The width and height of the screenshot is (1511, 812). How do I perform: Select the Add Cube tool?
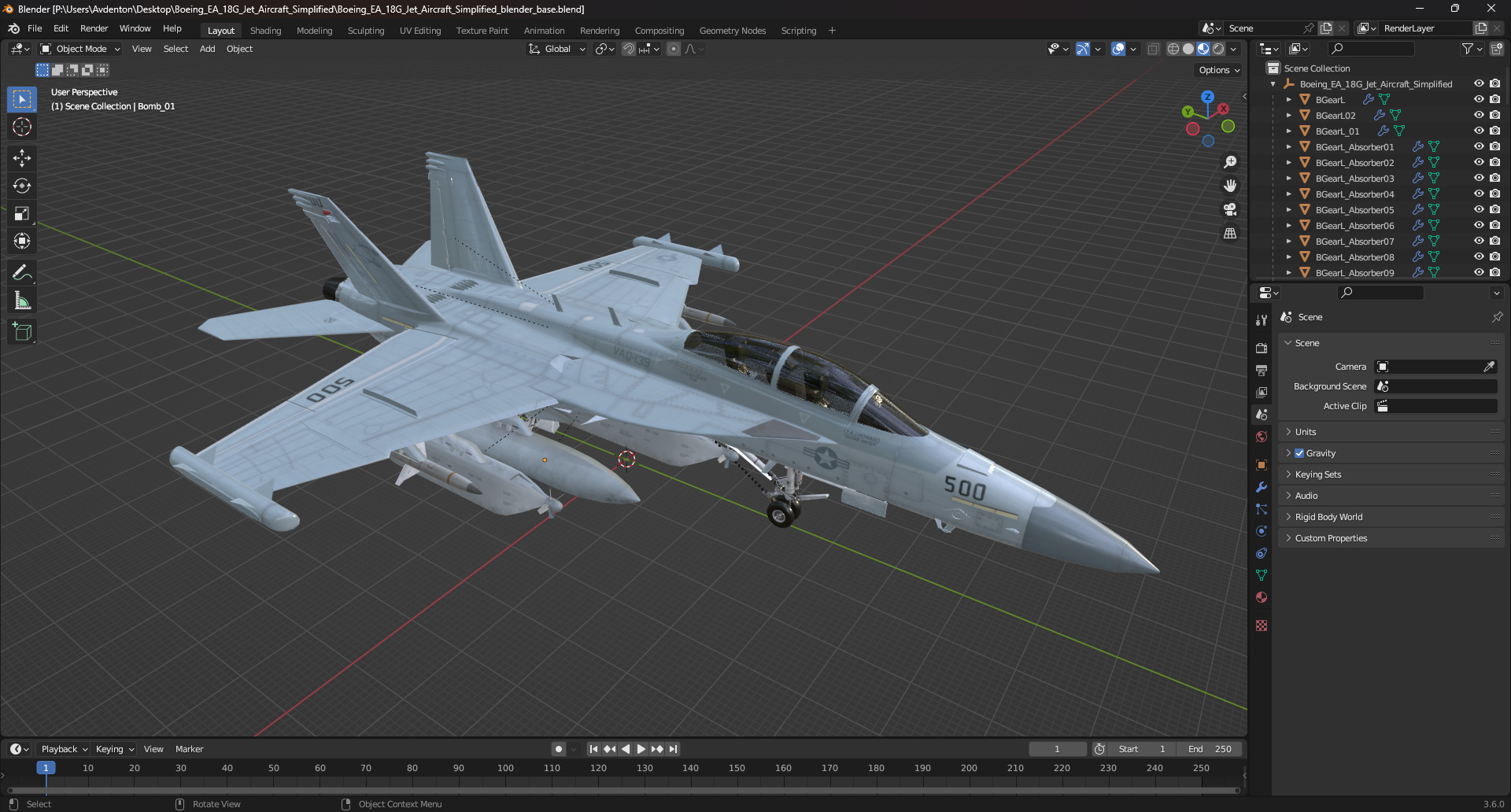tap(22, 332)
